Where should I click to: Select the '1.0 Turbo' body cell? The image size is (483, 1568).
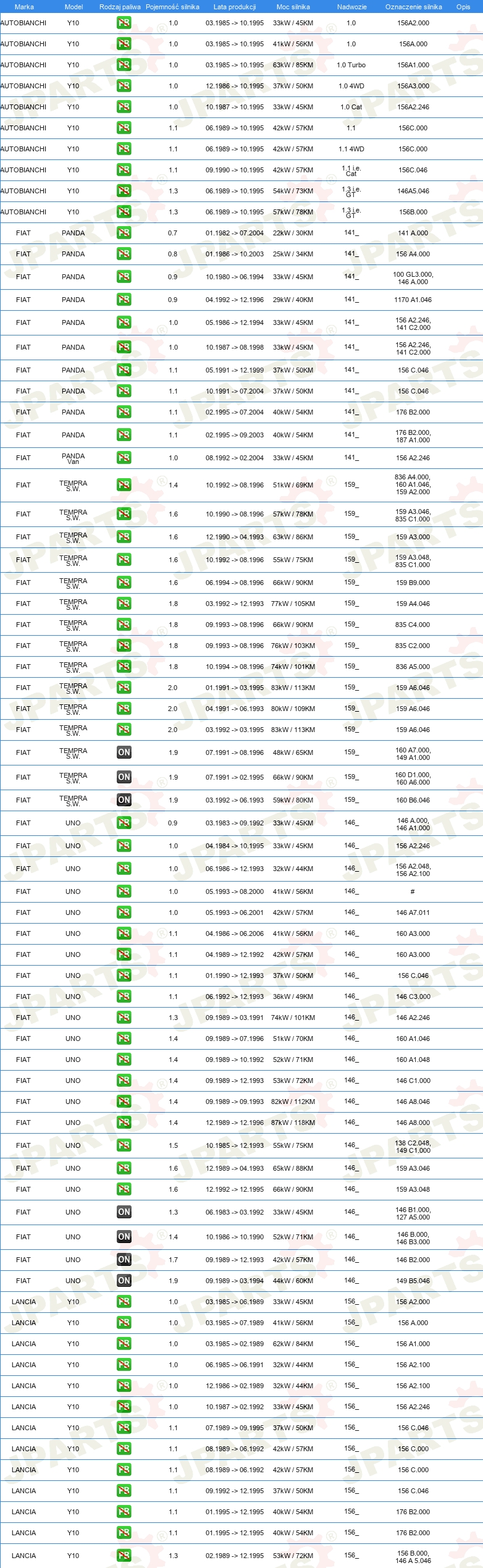351,65
